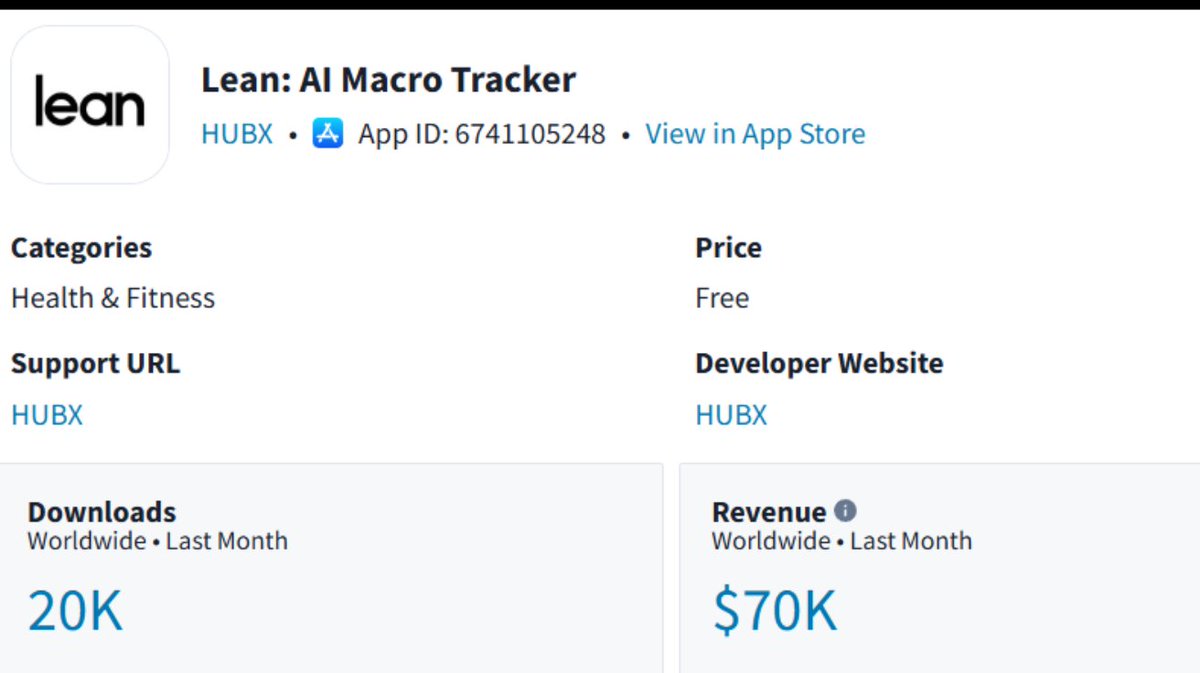1200x673 pixels.
Task: Click the 20K downloads figure
Action: click(x=75, y=611)
